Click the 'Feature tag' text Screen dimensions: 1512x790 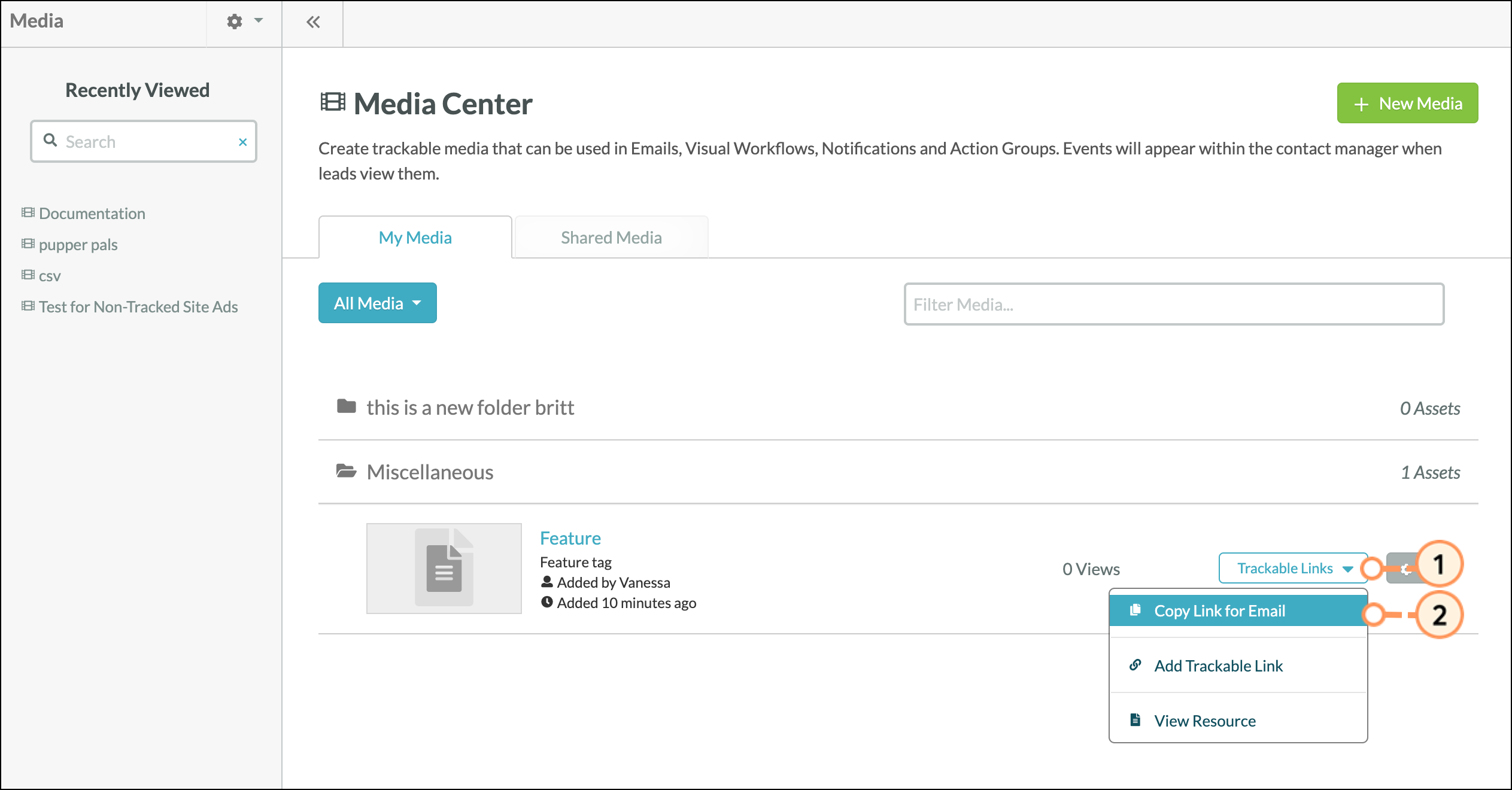(x=575, y=562)
